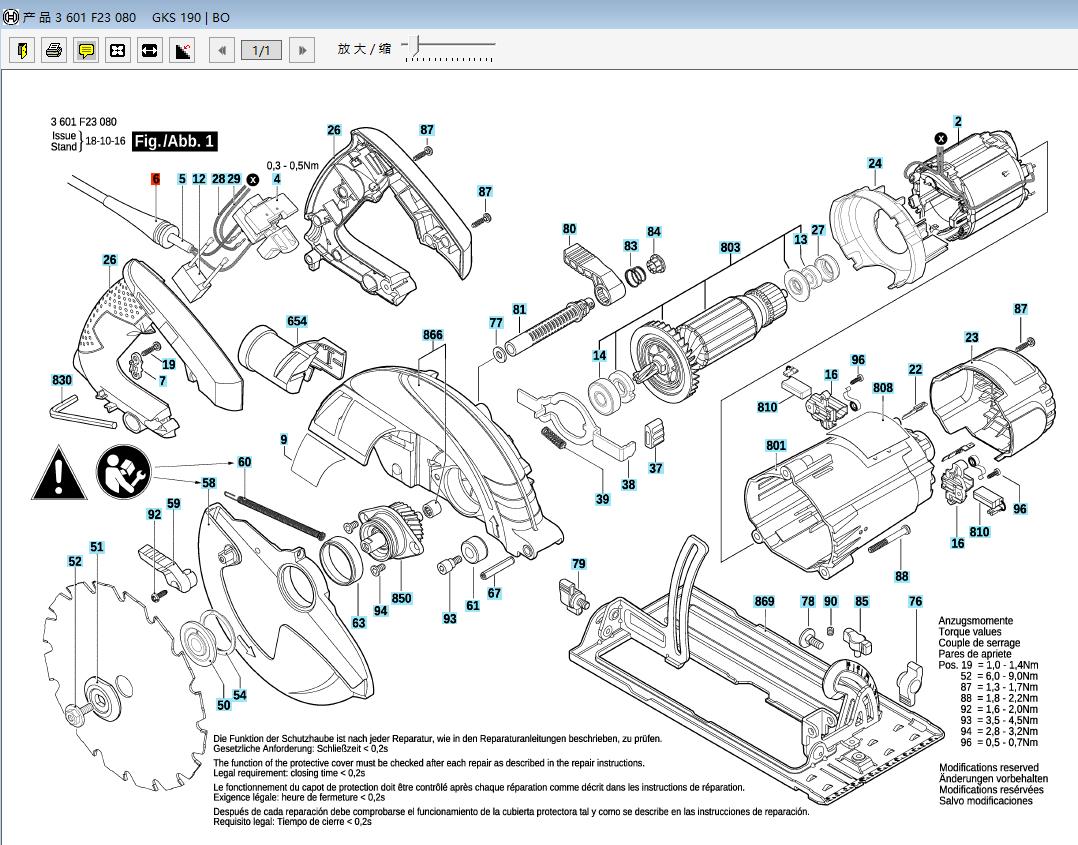Select part number 92 label

point(154,514)
